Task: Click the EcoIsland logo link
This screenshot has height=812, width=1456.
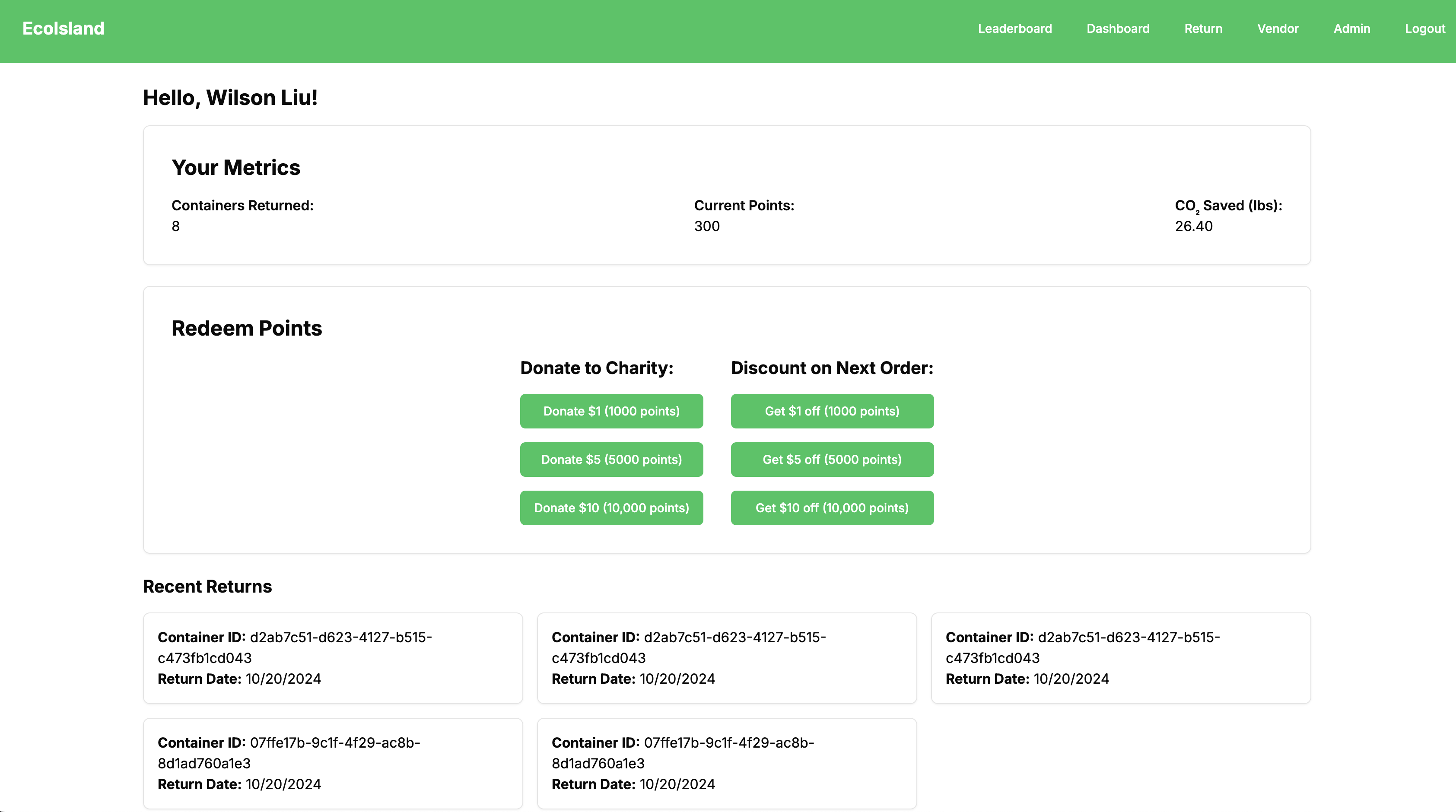Action: (64, 28)
